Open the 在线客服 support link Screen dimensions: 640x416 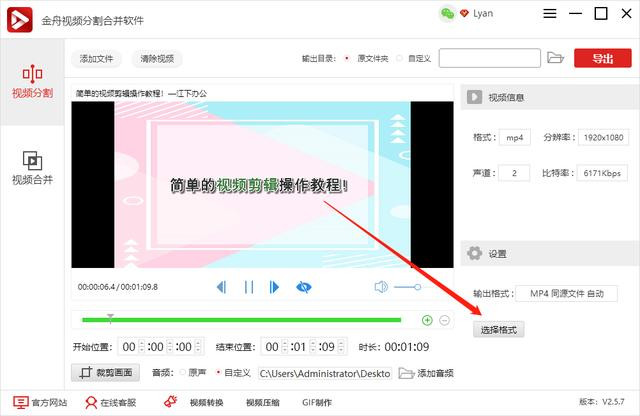110,403
